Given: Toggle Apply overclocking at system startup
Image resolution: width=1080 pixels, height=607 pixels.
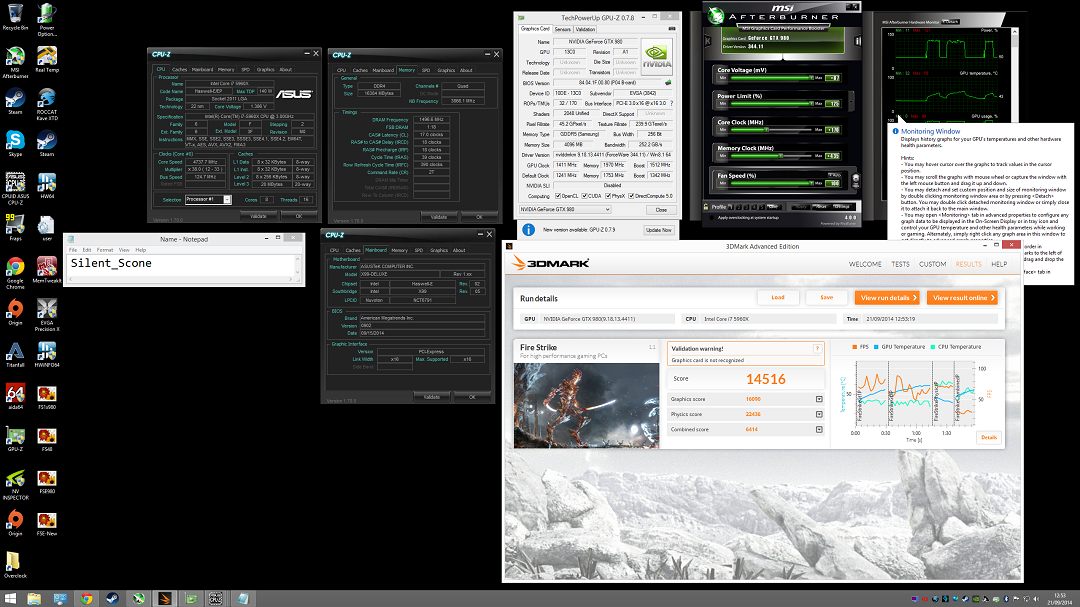Looking at the screenshot, I should click(709, 217).
